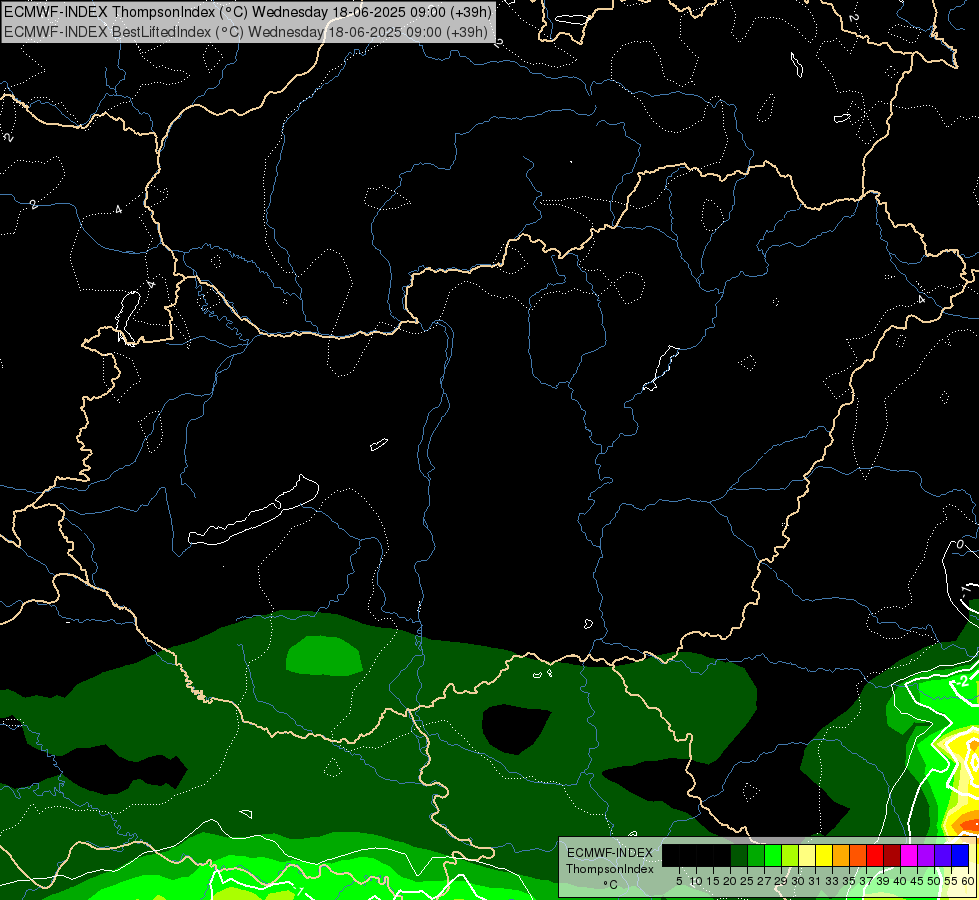Click the black legend swatch between 15 and 20
979x900 pixels.
[722, 855]
